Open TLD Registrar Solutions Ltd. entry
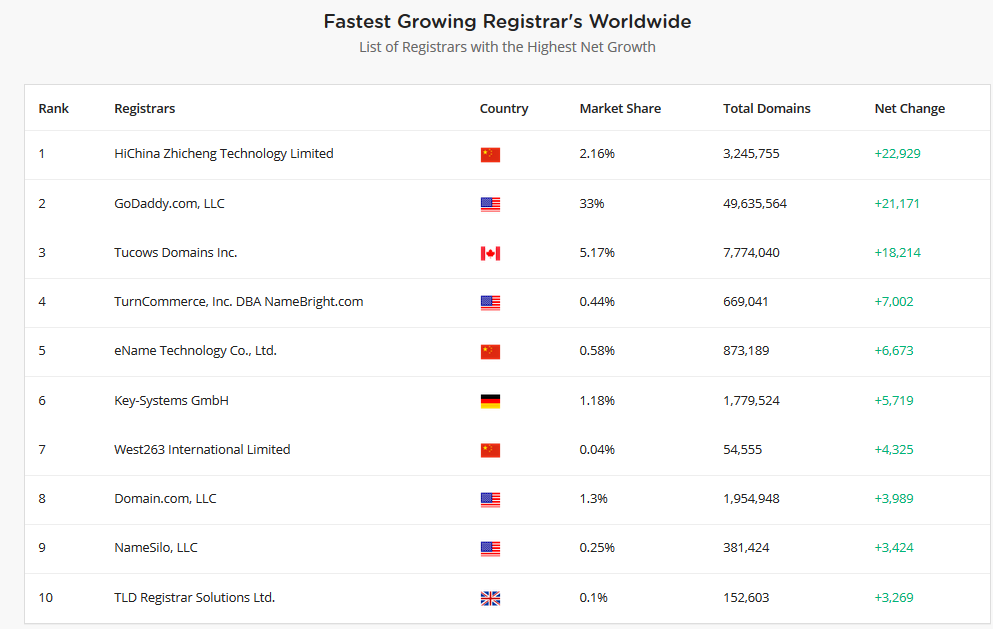Viewport: 993px width, 629px height. point(194,597)
